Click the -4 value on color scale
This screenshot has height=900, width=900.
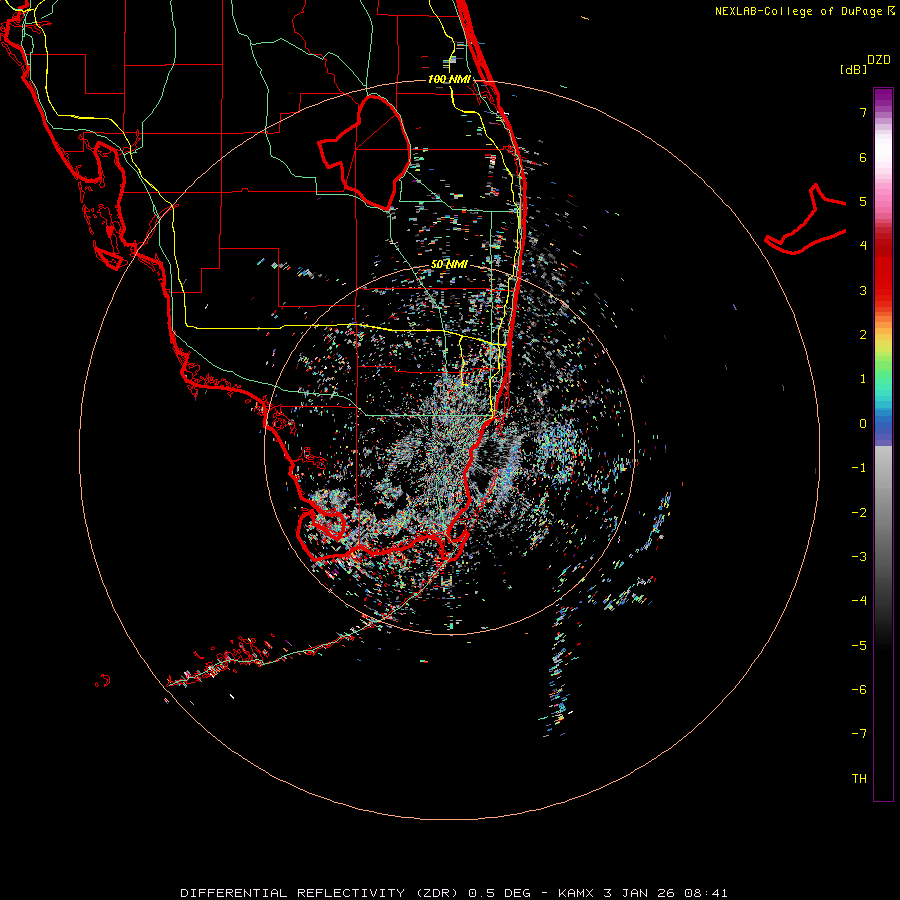(859, 601)
